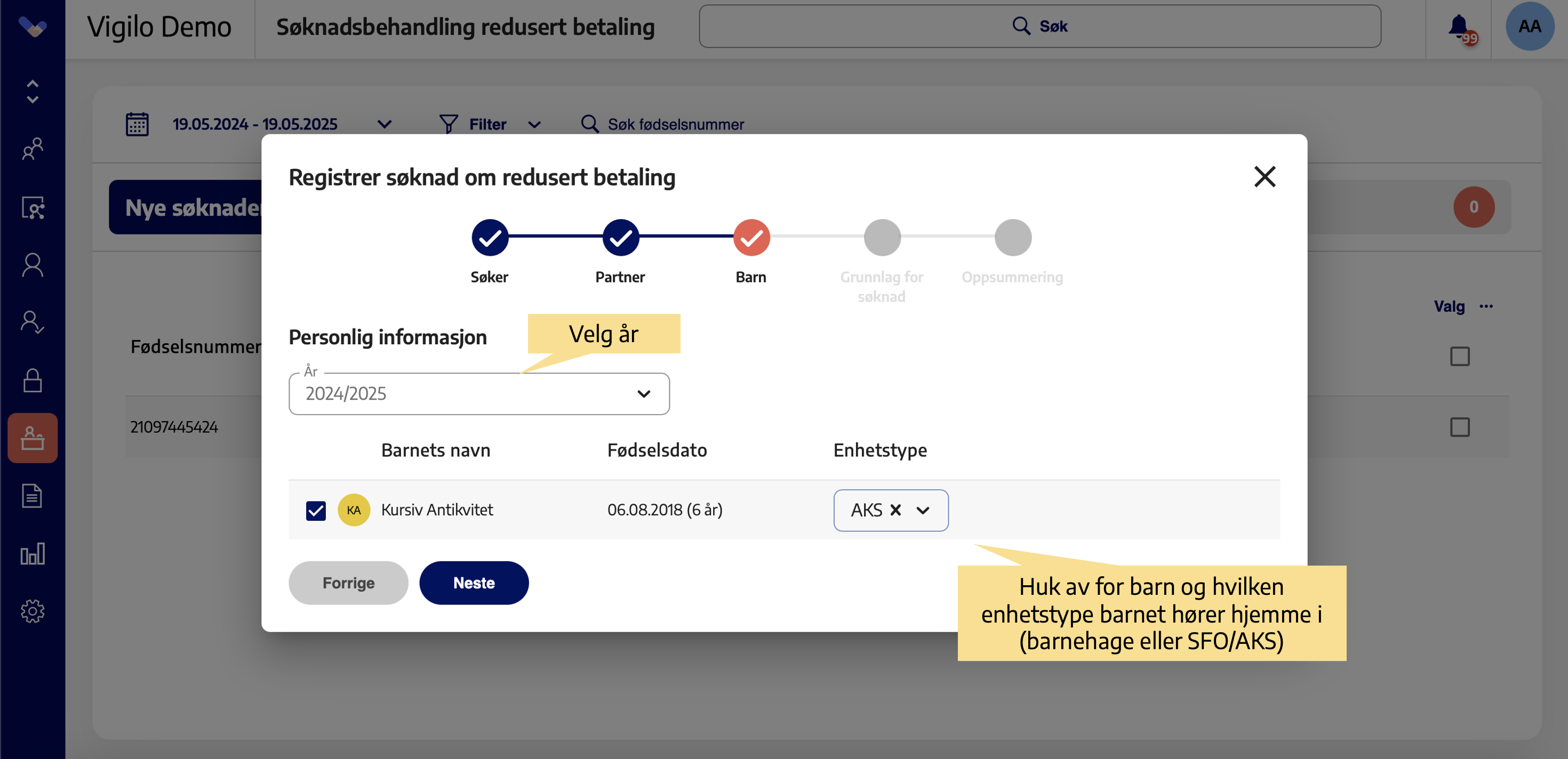Click the AA user avatar
Viewport: 1568px width, 759px height.
pos(1529,27)
